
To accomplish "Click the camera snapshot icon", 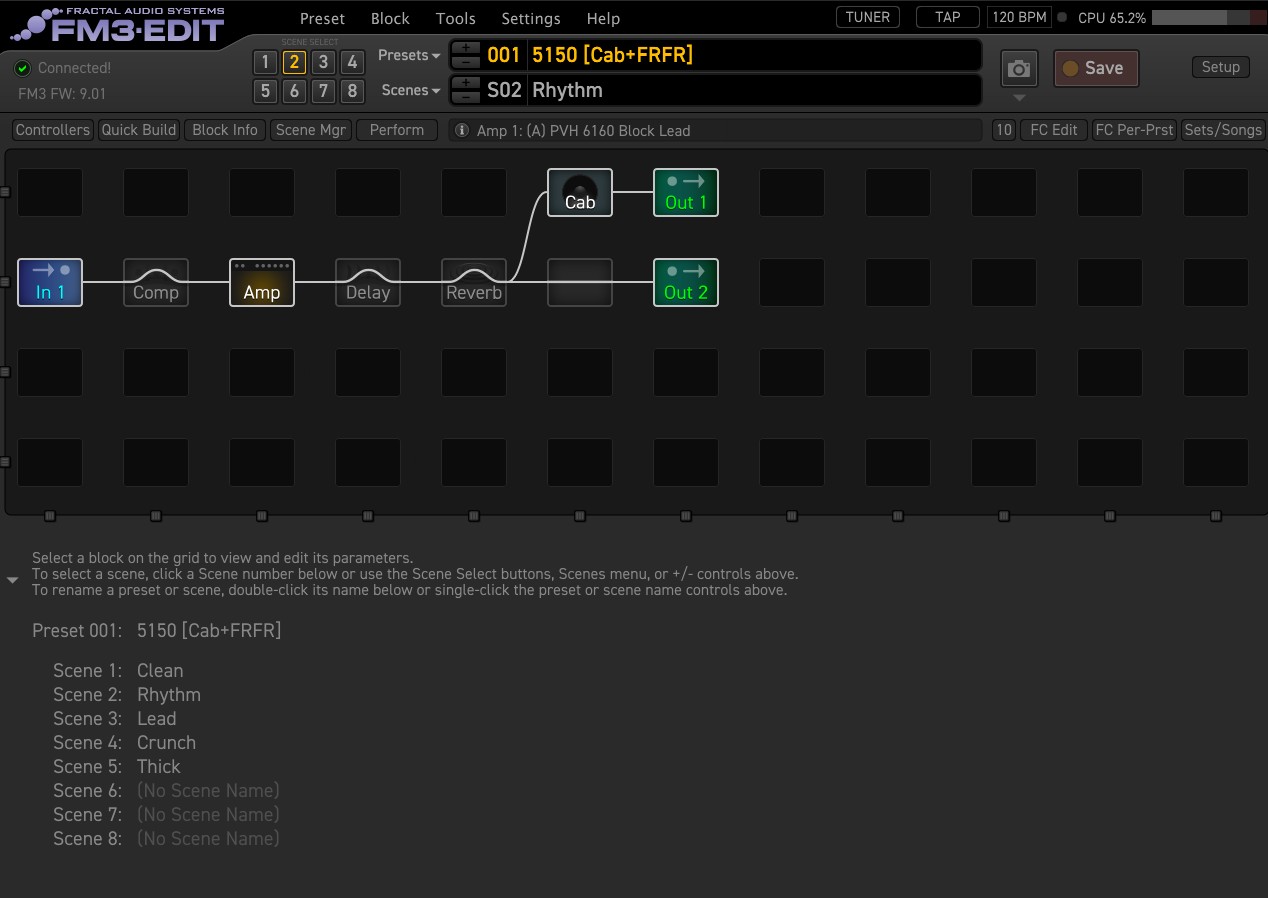I will [1019, 68].
